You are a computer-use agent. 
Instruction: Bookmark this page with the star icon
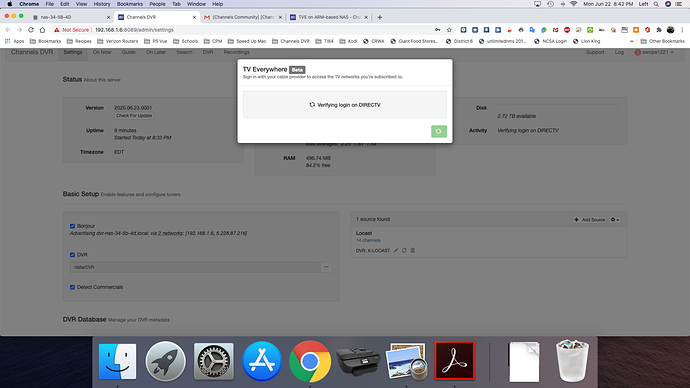point(449,30)
